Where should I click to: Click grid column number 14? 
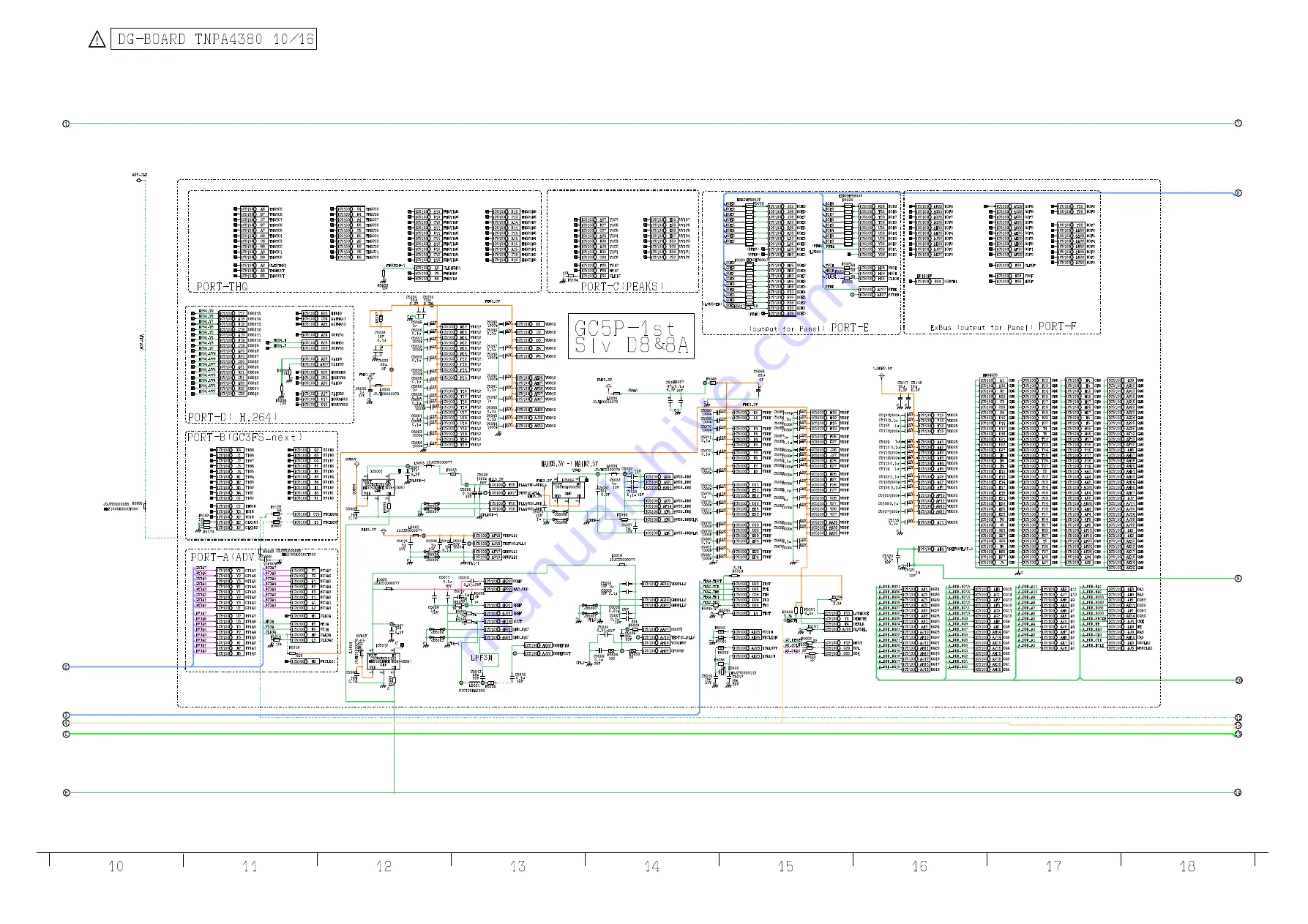651,867
